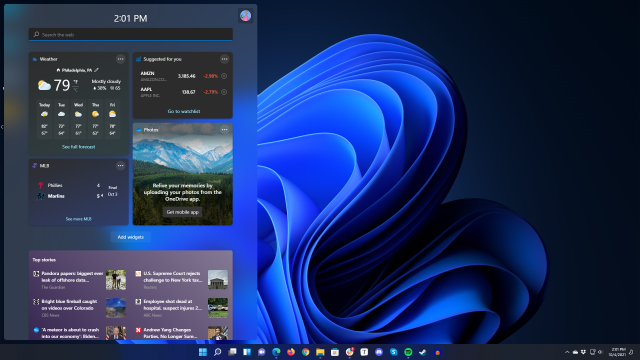
Task: Open the AAPL stock ticker
Action: coord(146,89)
